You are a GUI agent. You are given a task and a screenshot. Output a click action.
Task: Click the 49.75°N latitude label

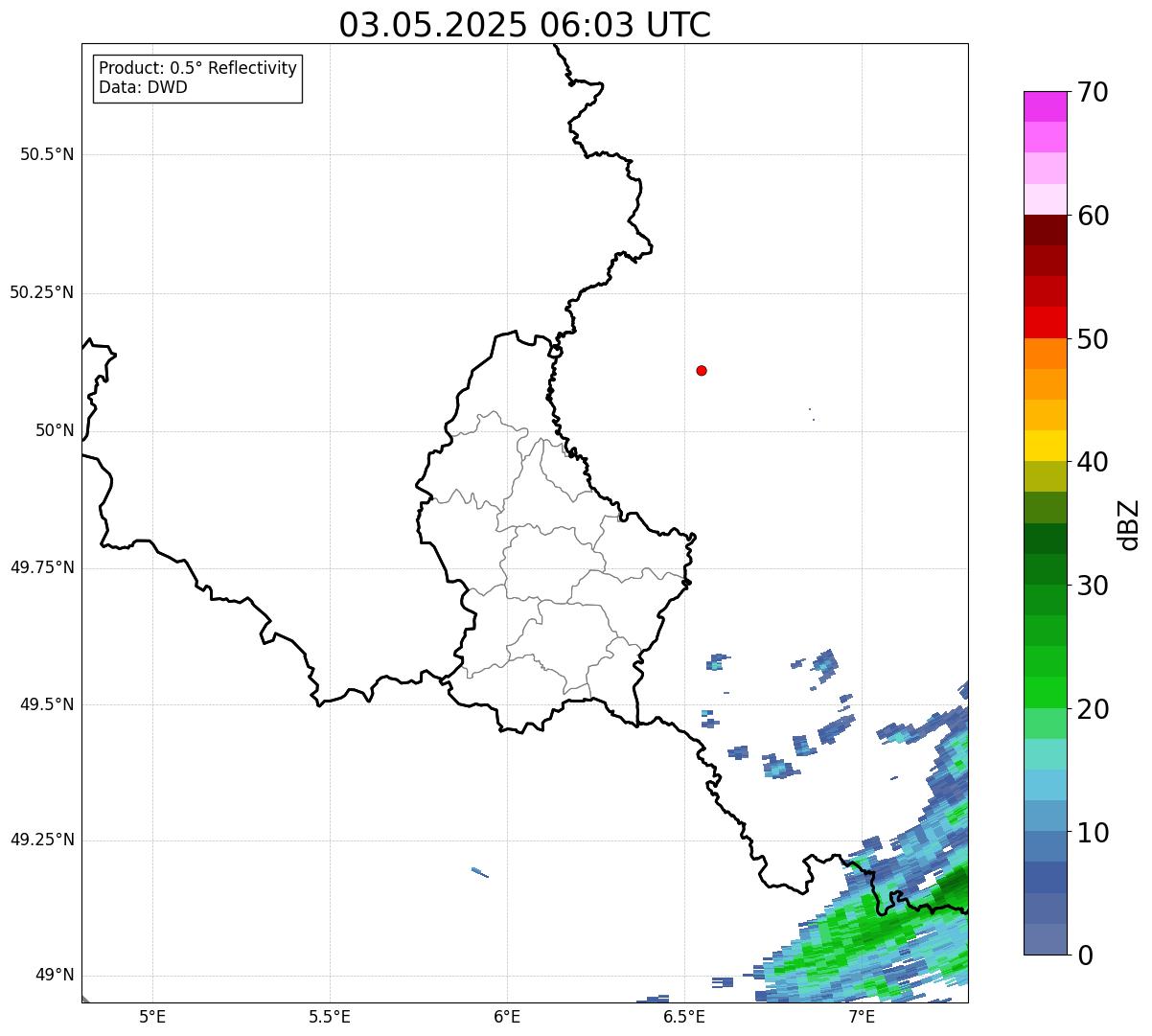42,567
